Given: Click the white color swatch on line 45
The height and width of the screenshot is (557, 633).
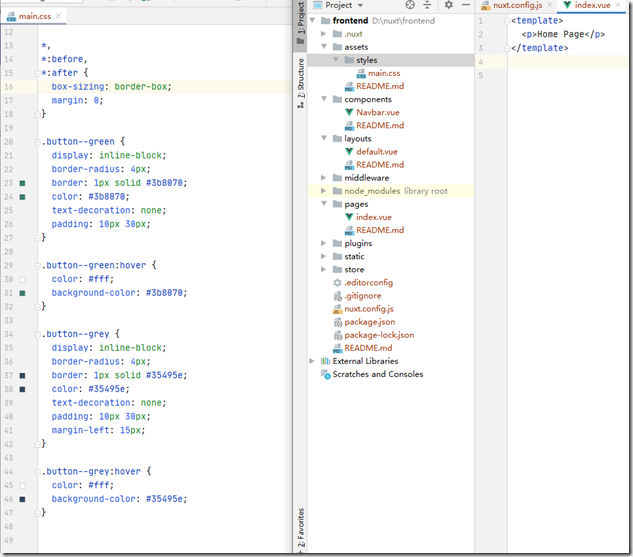Looking at the screenshot, I should [23, 486].
